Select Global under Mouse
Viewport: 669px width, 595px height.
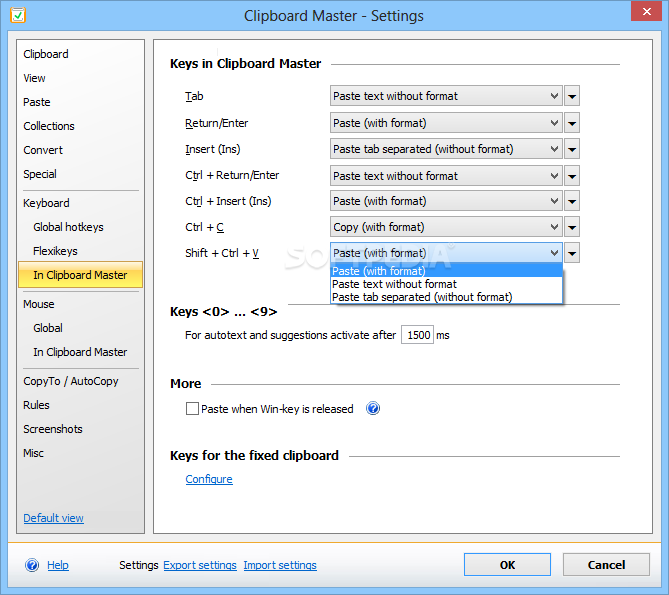tap(48, 328)
